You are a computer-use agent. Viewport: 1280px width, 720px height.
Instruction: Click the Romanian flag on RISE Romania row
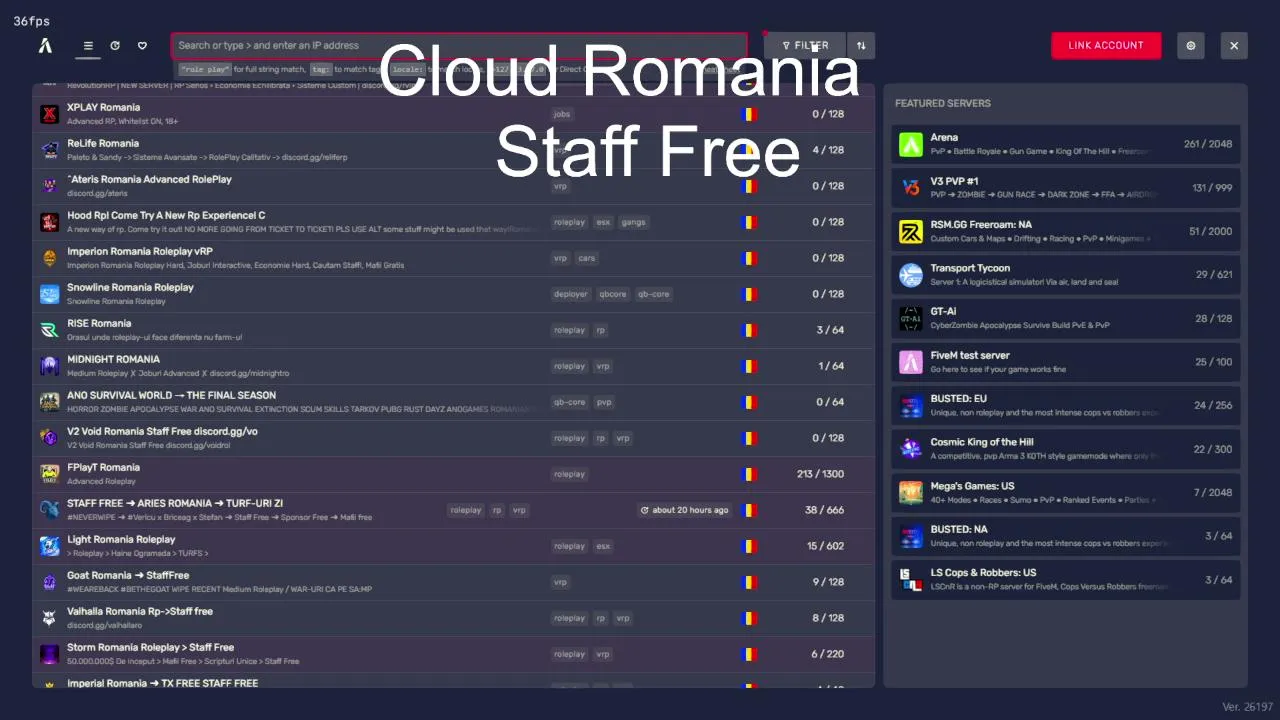click(x=749, y=330)
